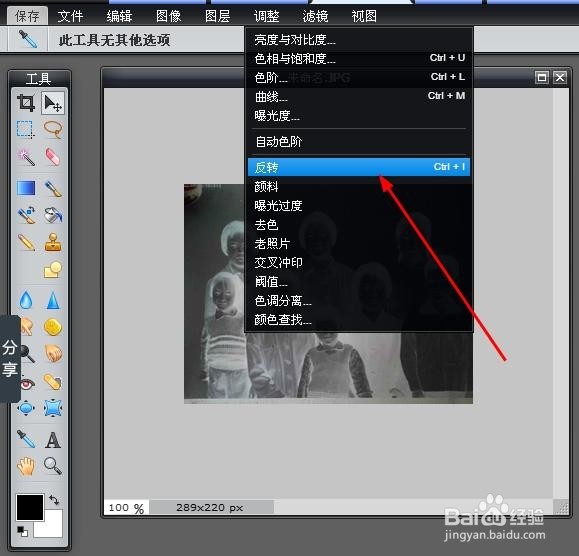Select the Spot Heal bandage tool
579x556 pixels.
pos(53,382)
